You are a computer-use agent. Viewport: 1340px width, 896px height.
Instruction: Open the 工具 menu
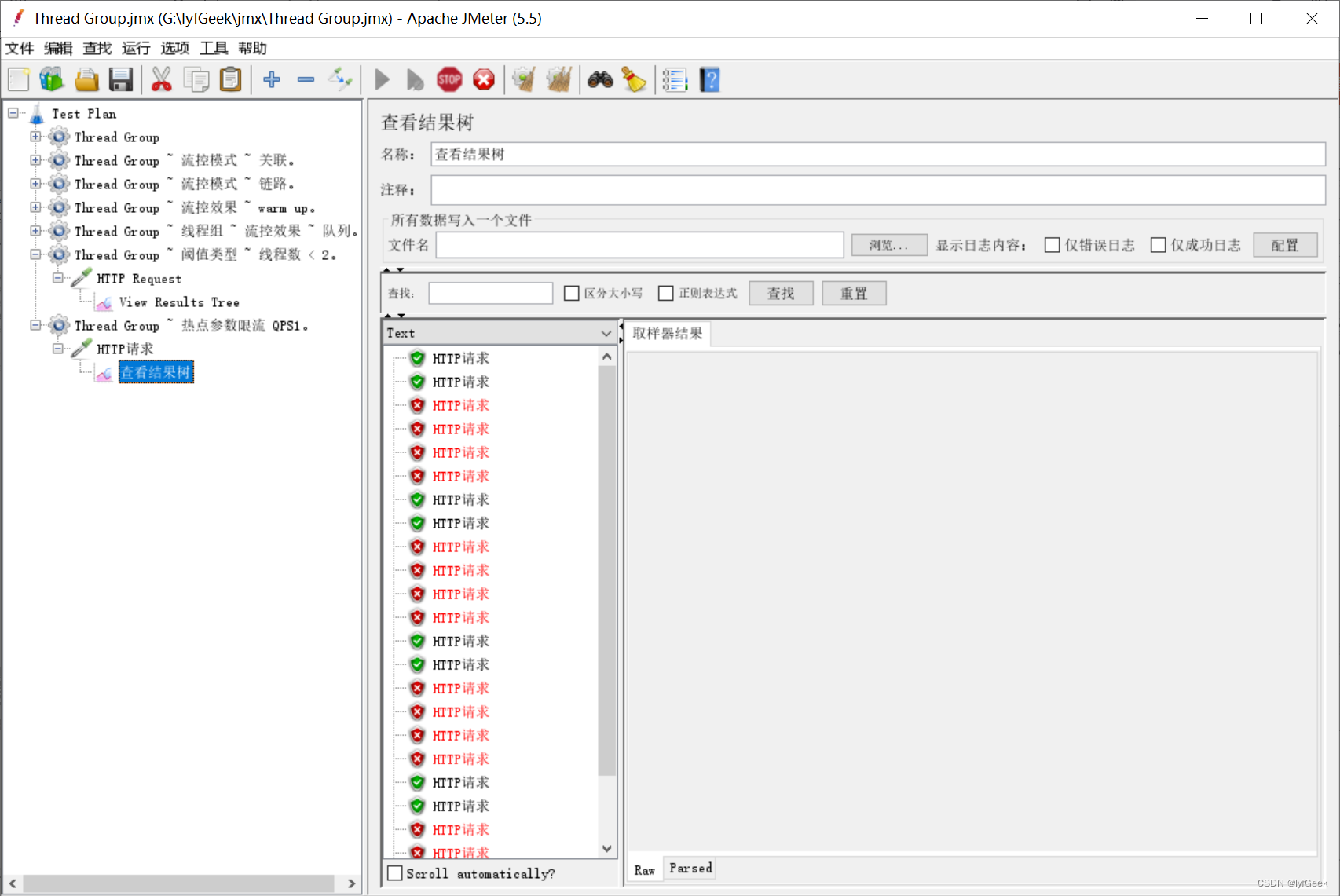(x=214, y=48)
